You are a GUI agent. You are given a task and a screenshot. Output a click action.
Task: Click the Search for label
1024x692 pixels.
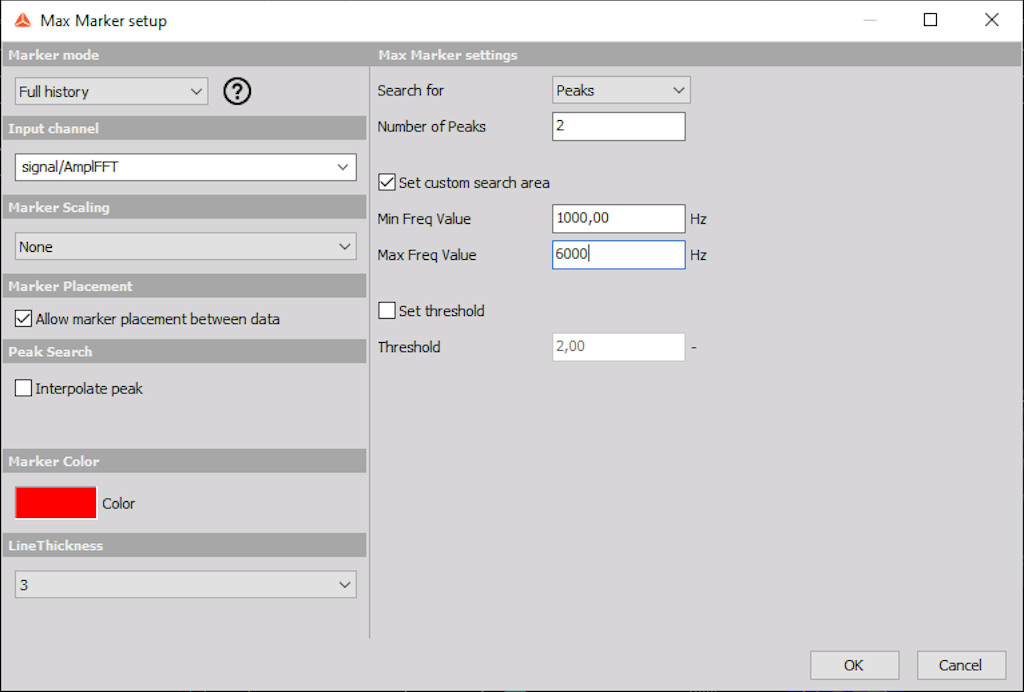(x=411, y=91)
